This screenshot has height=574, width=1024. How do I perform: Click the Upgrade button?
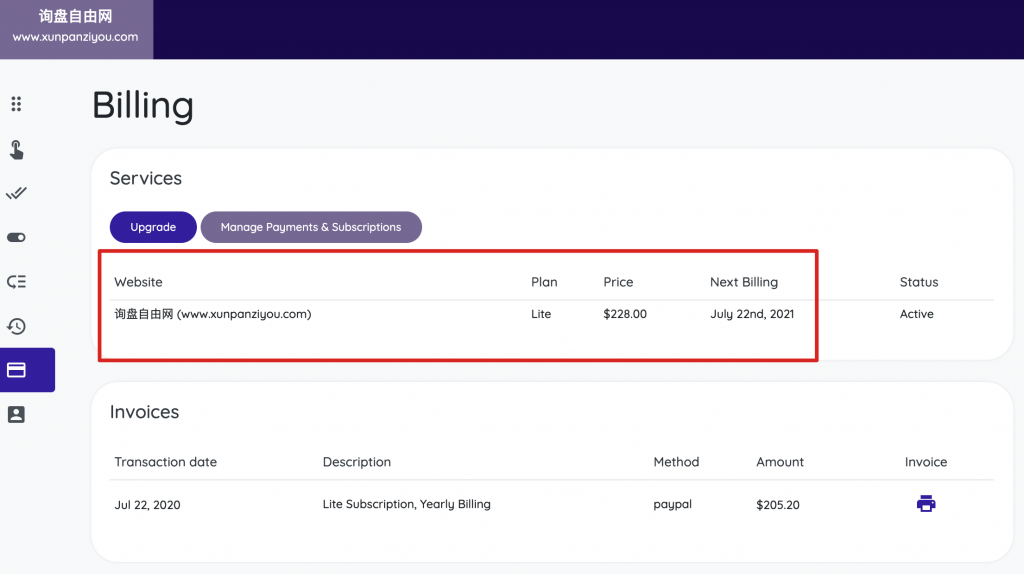[x=153, y=227]
